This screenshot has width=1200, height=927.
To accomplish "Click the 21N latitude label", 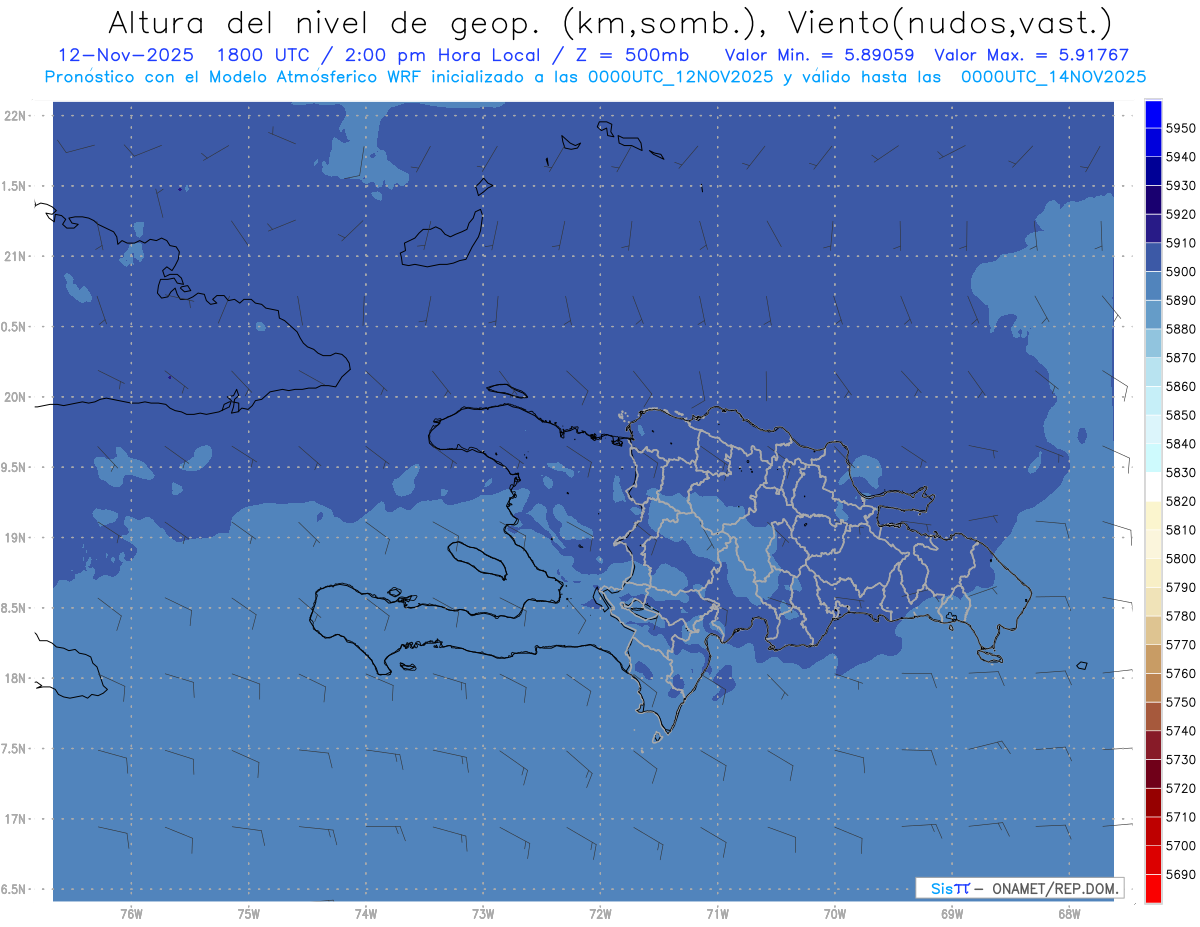I will pyautogui.click(x=17, y=257).
